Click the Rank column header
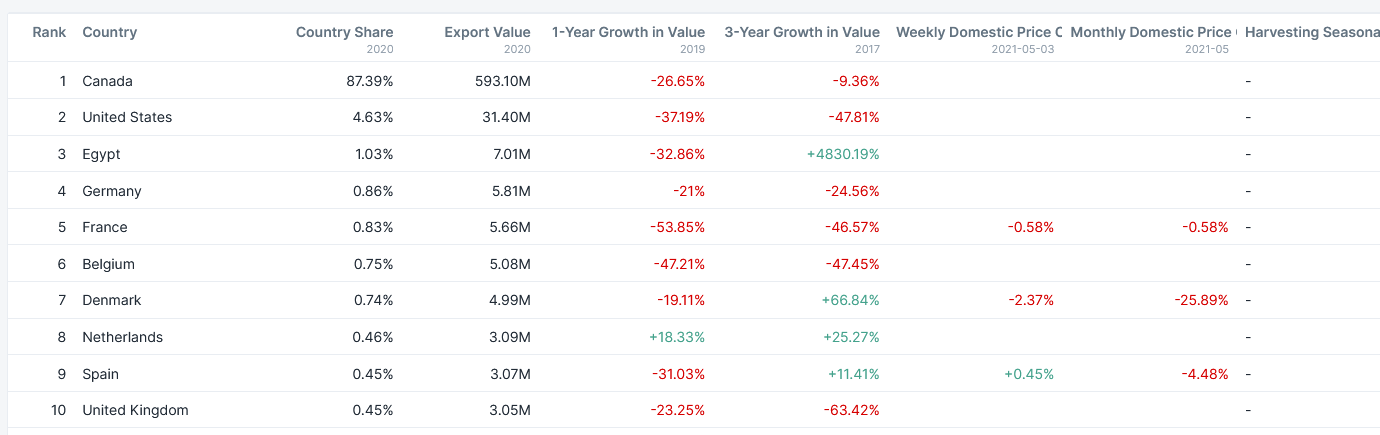 pyautogui.click(x=49, y=32)
